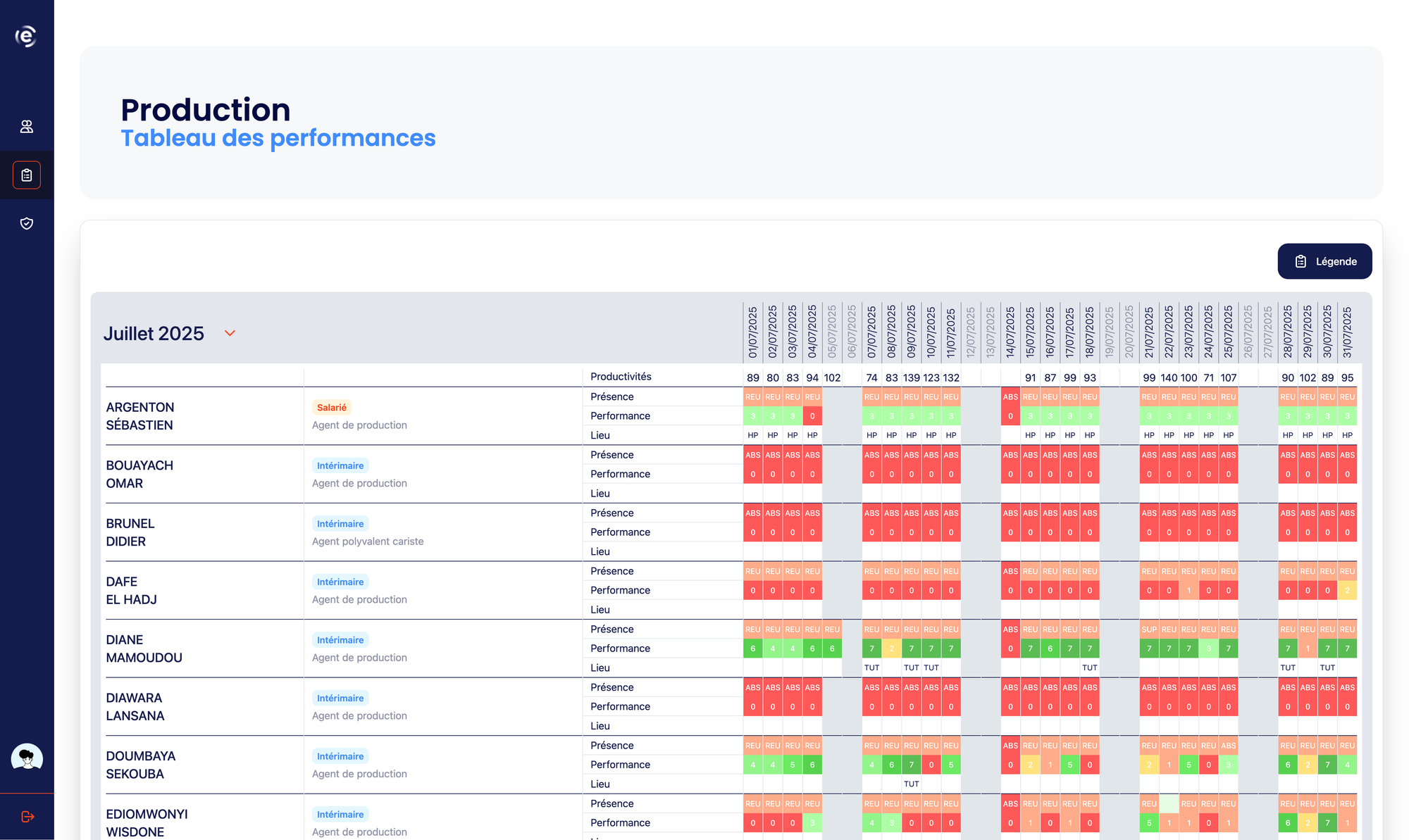Click the app logo in the sidebar
The height and width of the screenshot is (840, 1409).
(26, 36)
